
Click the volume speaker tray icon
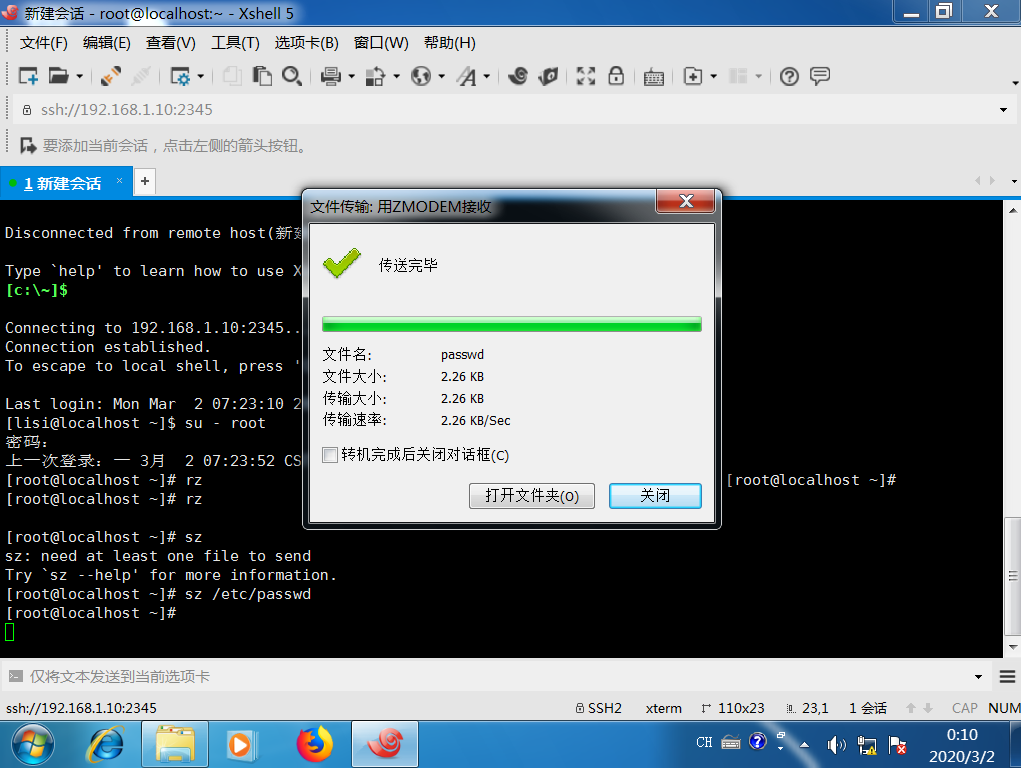tap(836, 745)
